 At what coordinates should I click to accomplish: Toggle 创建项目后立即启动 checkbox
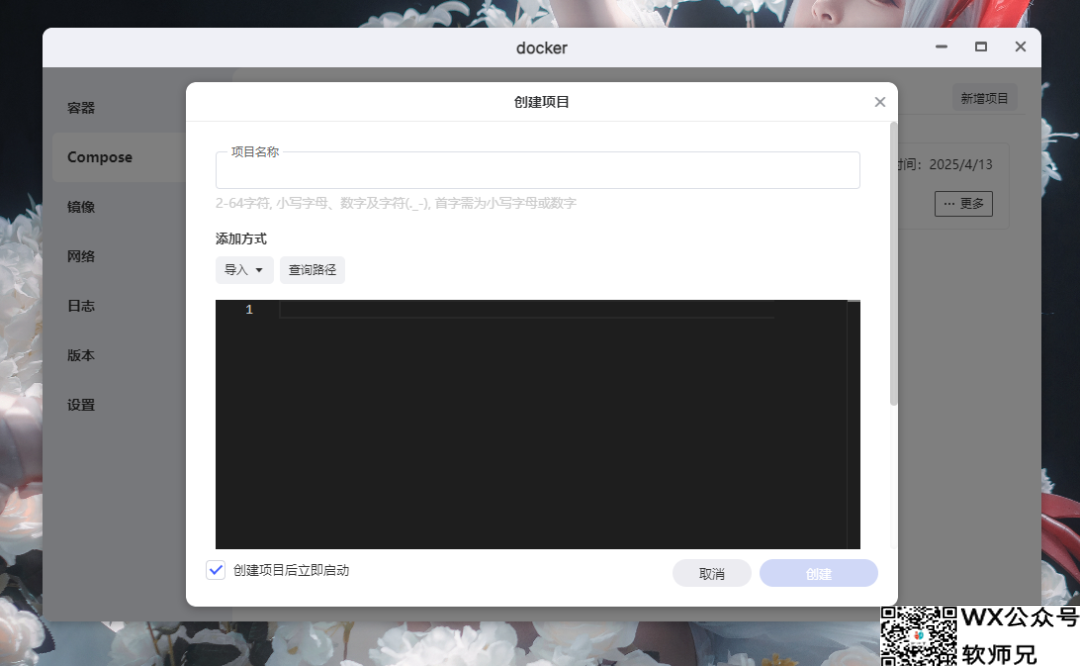tap(216, 570)
